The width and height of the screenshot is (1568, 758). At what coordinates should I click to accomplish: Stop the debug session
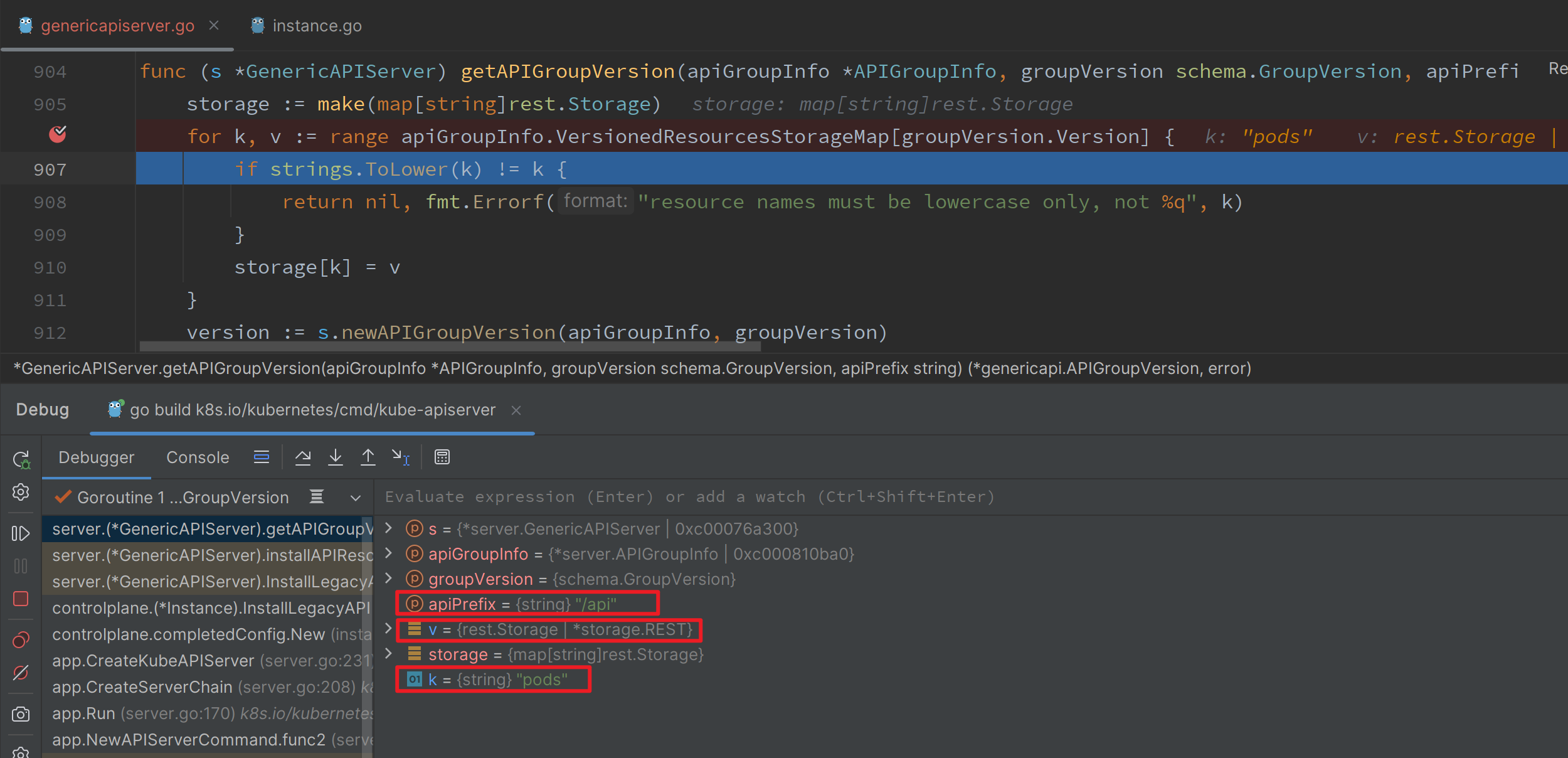[x=21, y=599]
